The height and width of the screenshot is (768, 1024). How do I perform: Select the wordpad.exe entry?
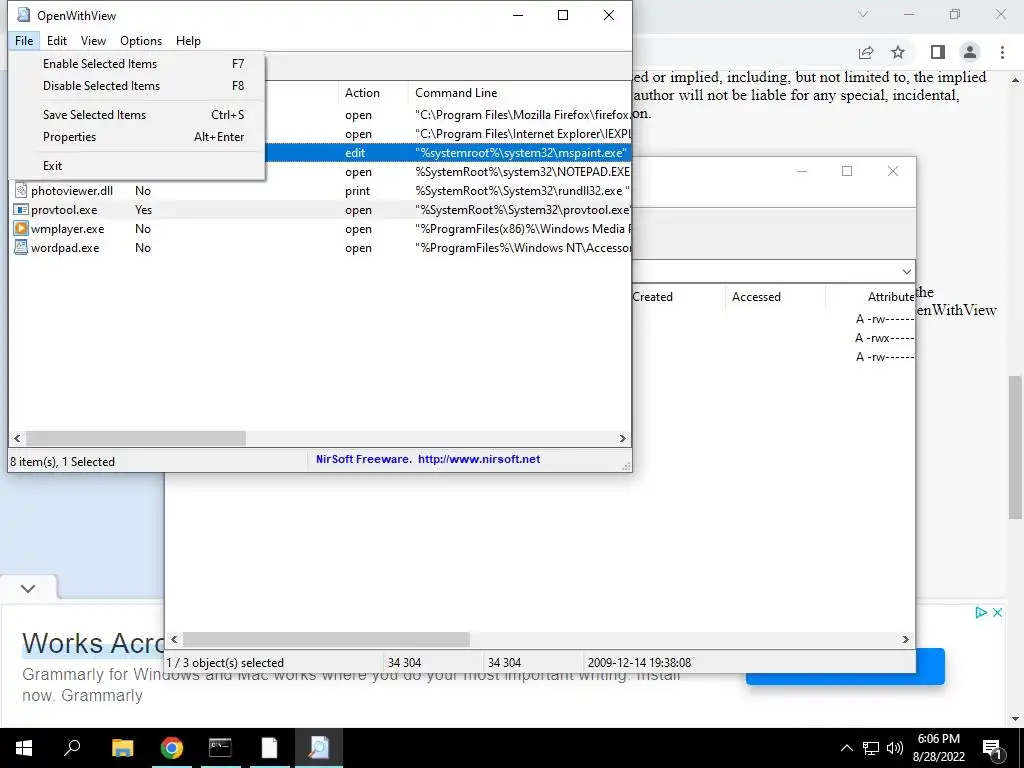pos(65,248)
